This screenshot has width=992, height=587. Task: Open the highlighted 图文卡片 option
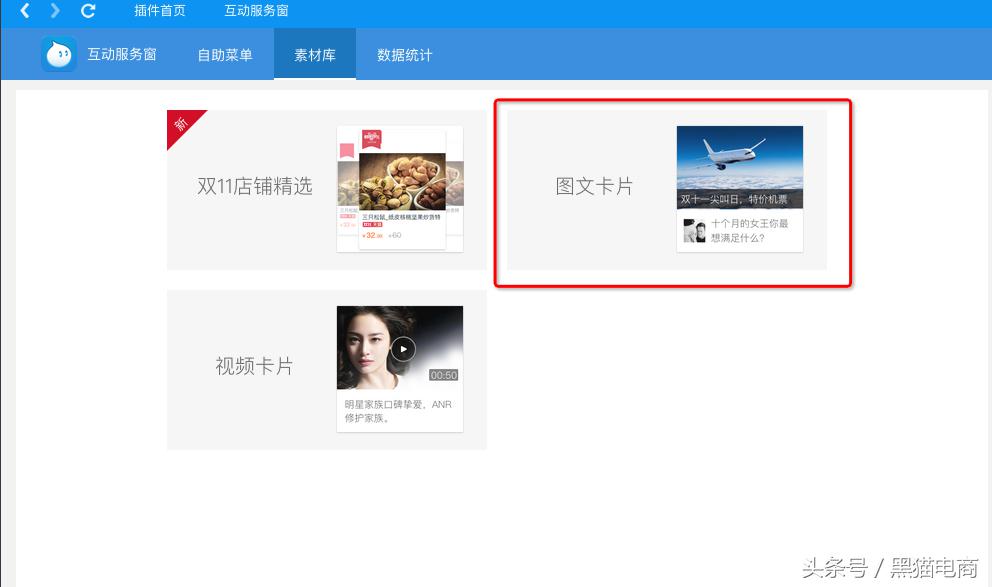coord(594,187)
